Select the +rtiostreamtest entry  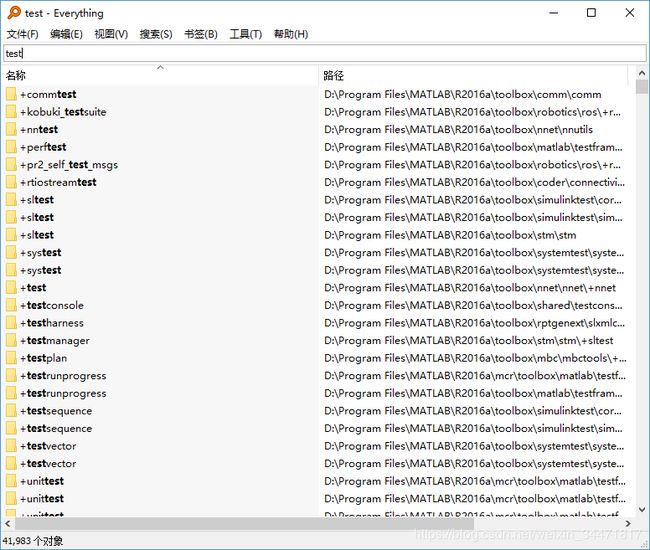point(58,182)
